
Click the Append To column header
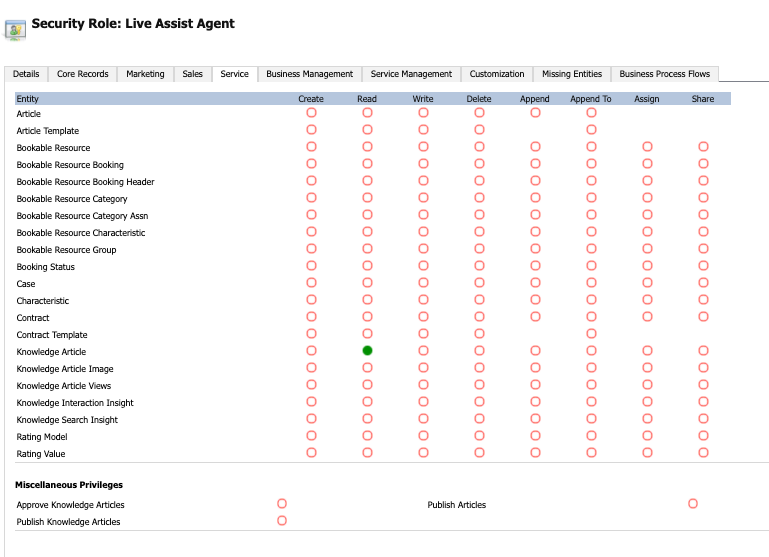tap(590, 99)
